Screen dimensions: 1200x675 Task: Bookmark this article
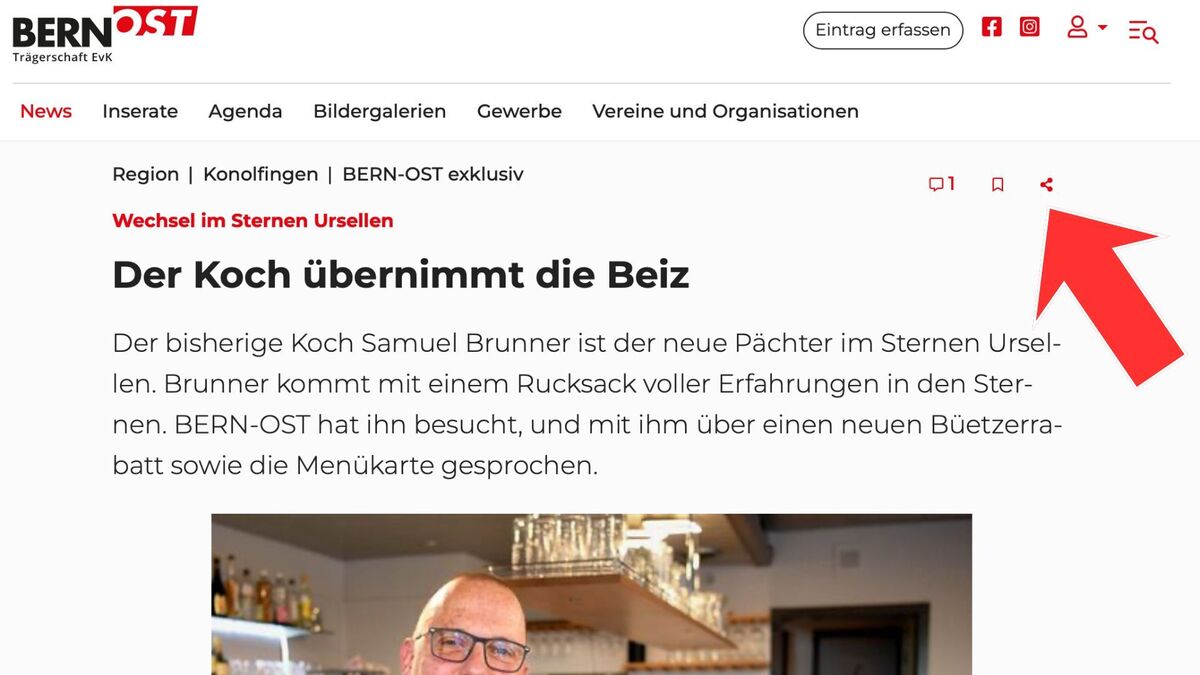[x=997, y=184]
